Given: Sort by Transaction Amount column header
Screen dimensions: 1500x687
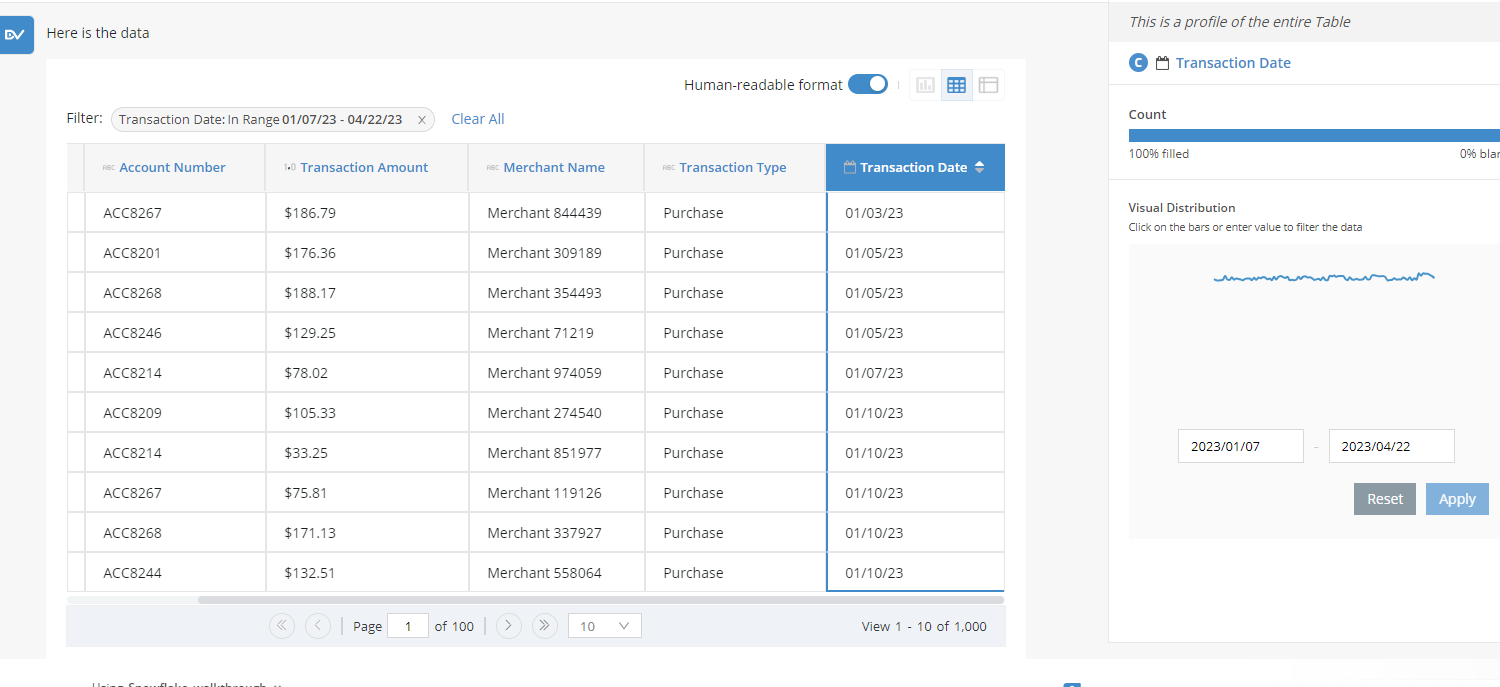Looking at the screenshot, I should click(x=364, y=167).
